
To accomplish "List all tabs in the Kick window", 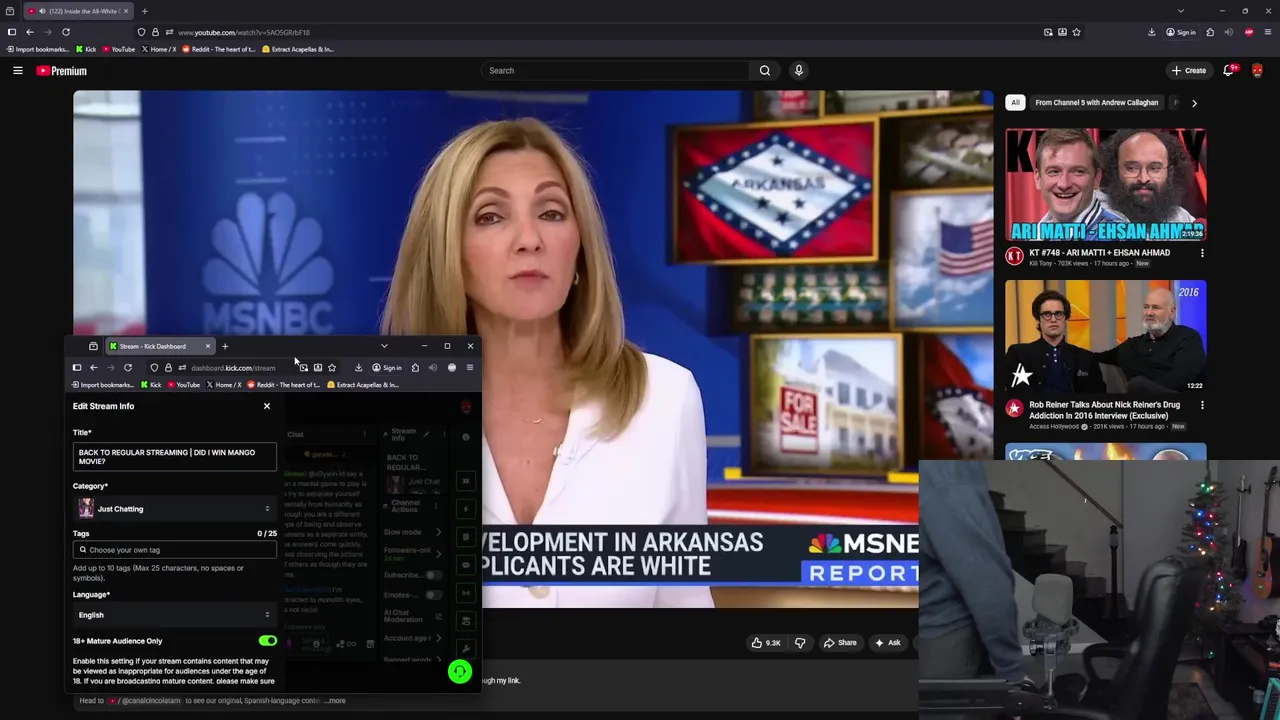I will pyautogui.click(x=384, y=346).
